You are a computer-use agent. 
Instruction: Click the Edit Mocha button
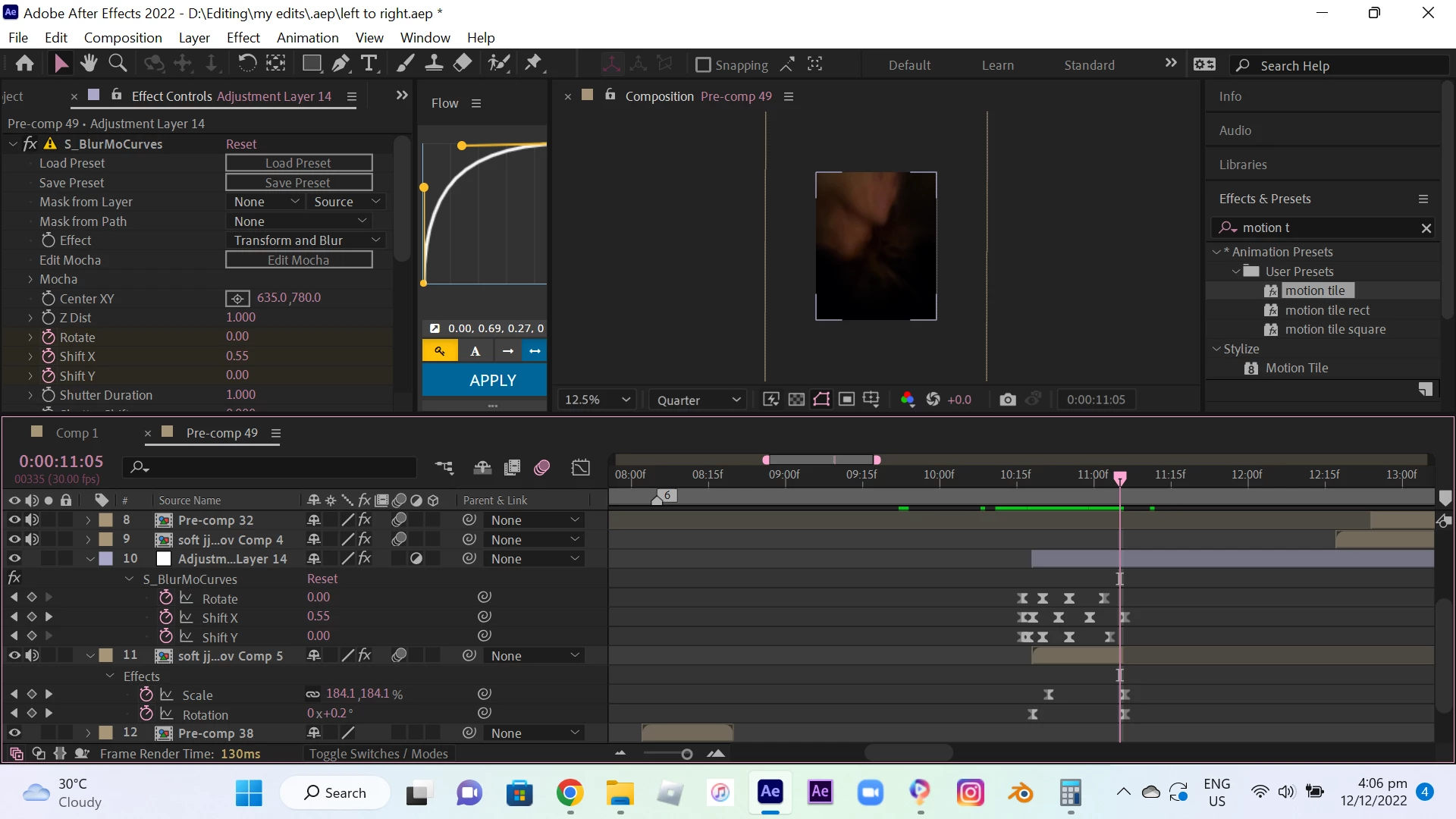click(x=299, y=260)
